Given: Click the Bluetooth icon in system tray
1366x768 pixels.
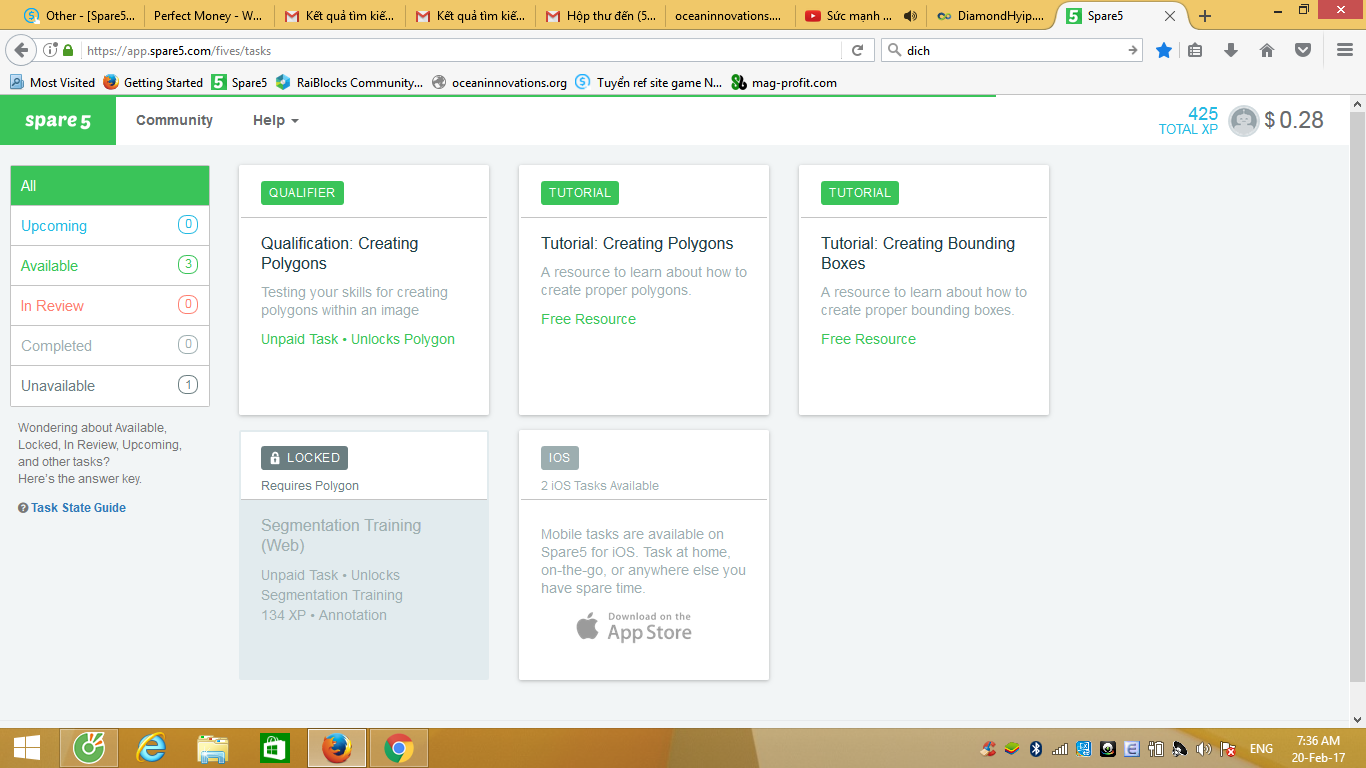Looking at the screenshot, I should (x=1036, y=748).
